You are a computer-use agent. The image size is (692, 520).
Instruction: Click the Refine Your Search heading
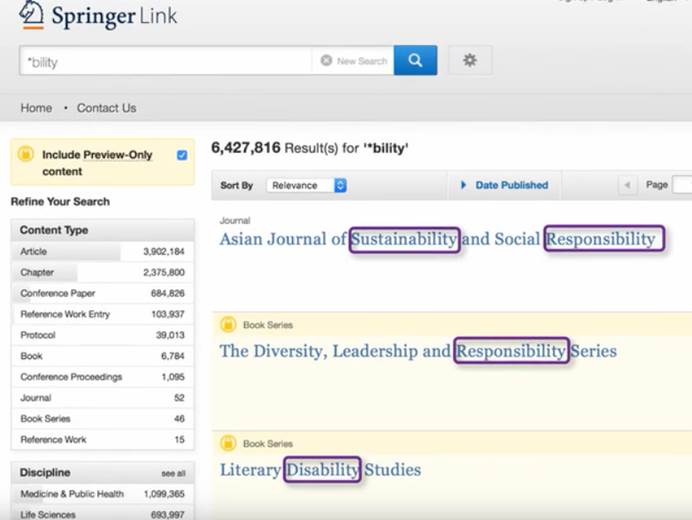(60, 202)
